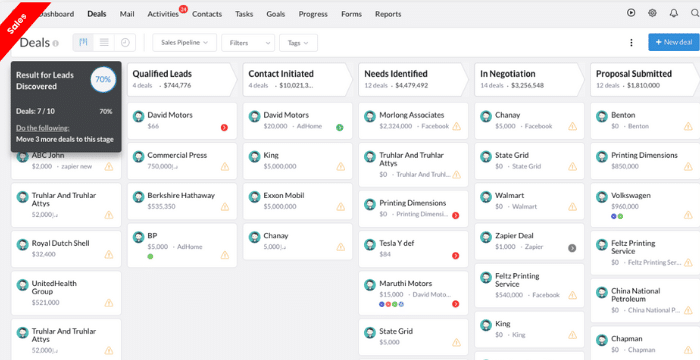The image size is (700, 360).
Task: Switch to list view icon
Action: 104,42
